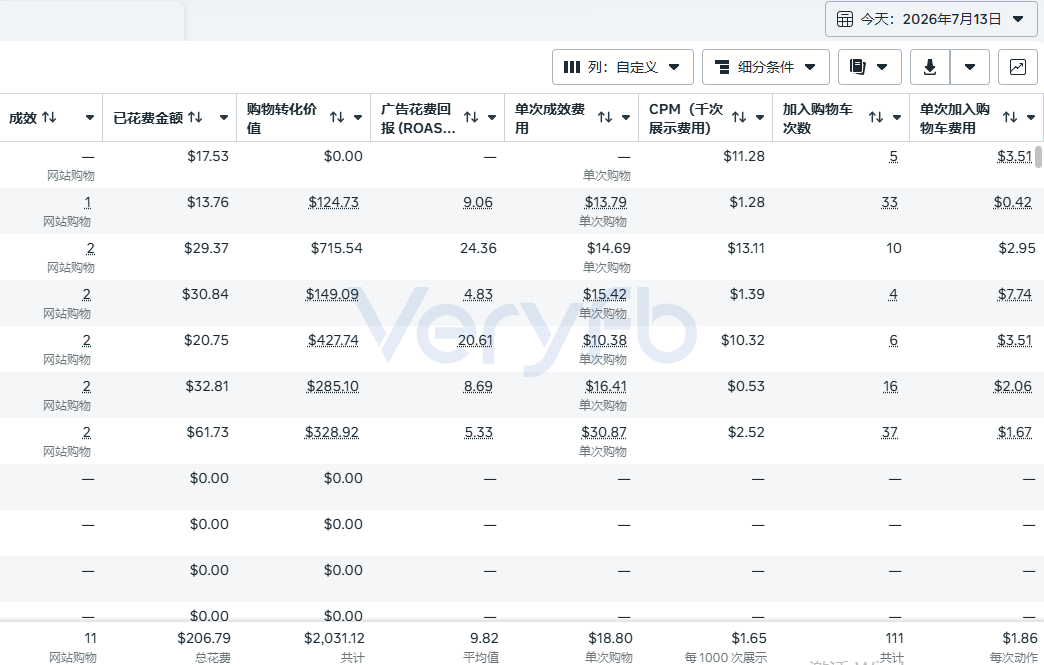Click the $715.54 purchase value cell
Image resolution: width=1044 pixels, height=665 pixels.
pos(337,248)
